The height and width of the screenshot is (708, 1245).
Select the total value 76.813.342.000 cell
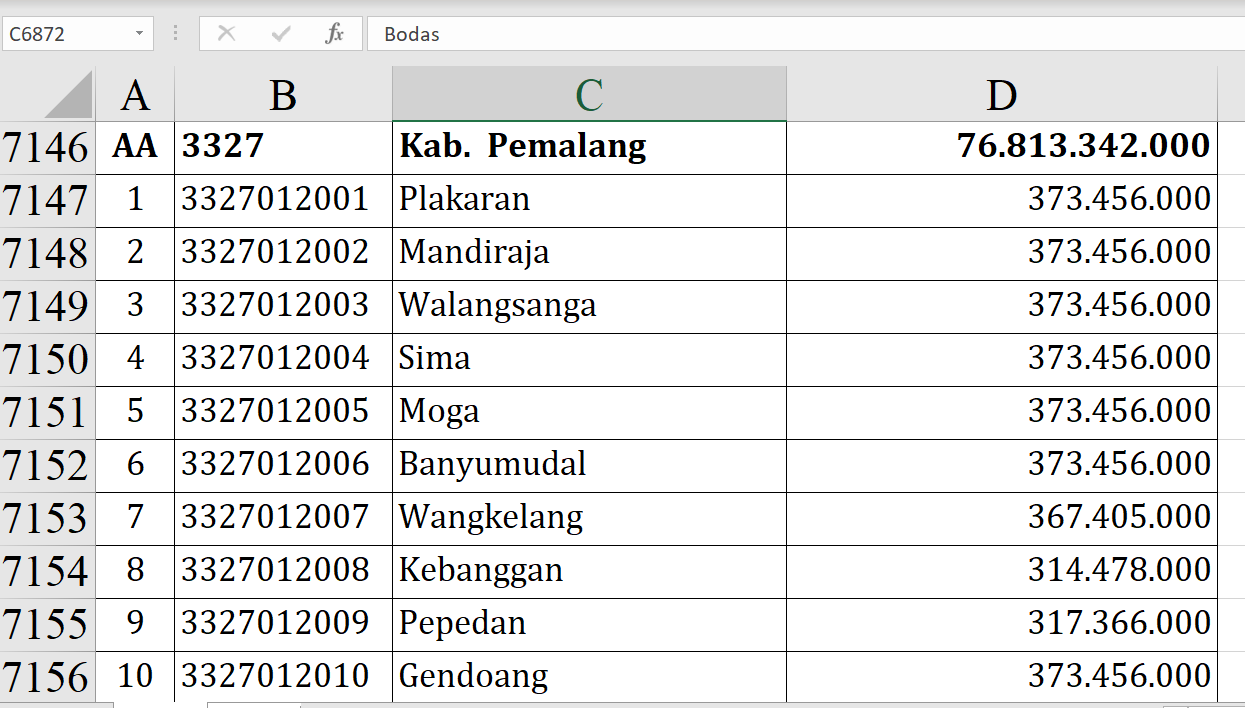click(1001, 147)
